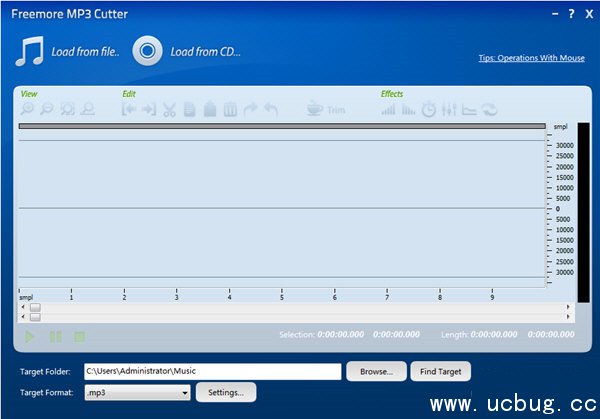Click the first zoom magnifier in View
Viewport: 600px width, 419px height.
[28, 110]
